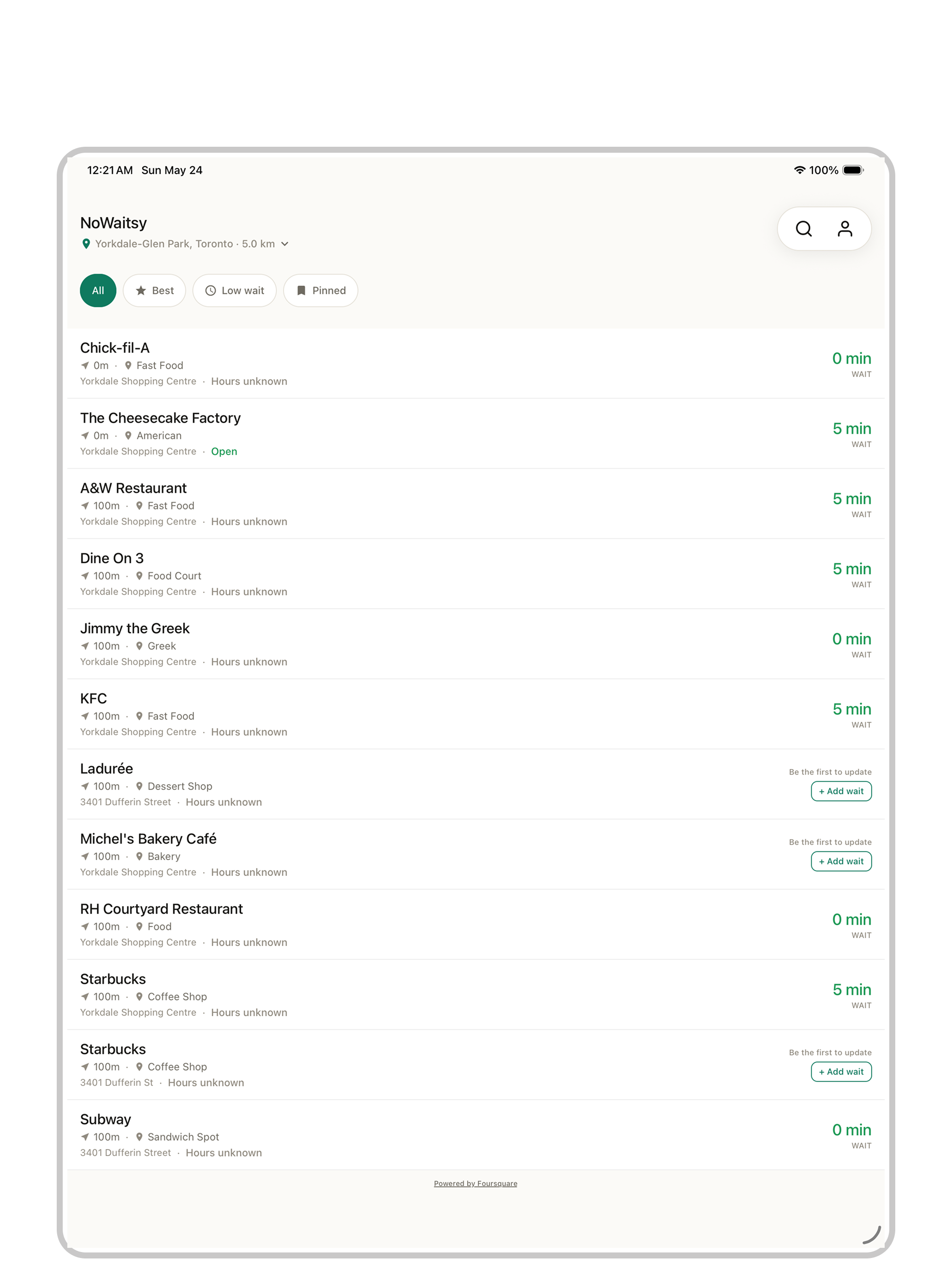The image size is (952, 1270).
Task: Click Subway 0 min wait value
Action: pyautogui.click(x=851, y=1130)
